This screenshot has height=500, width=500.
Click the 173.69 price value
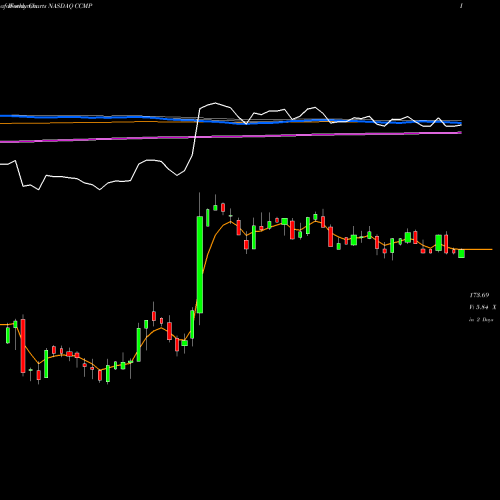click(479, 295)
